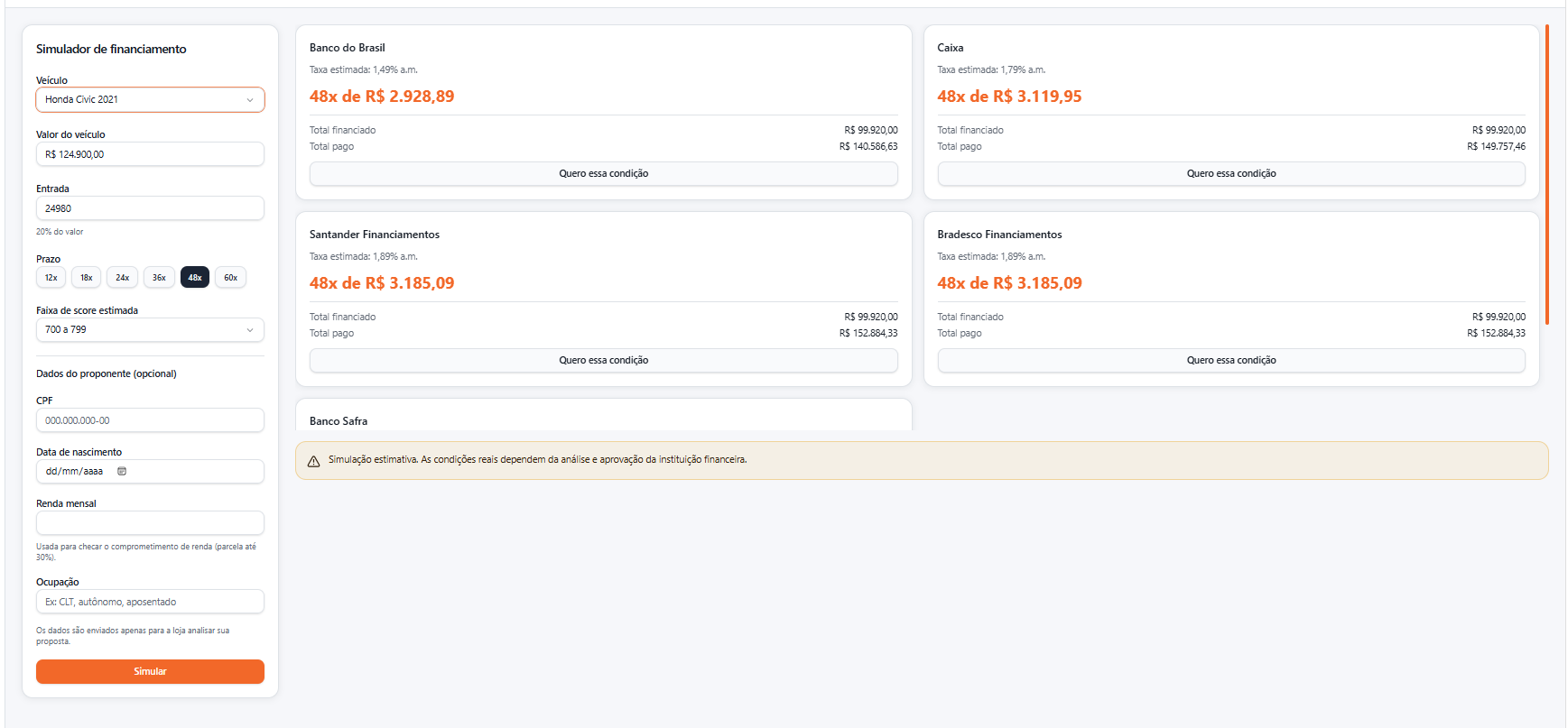Open the Veículo dropdown showing Honda Civic 2021
Image resolution: width=1568 pixels, height=728 pixels.
150,99
